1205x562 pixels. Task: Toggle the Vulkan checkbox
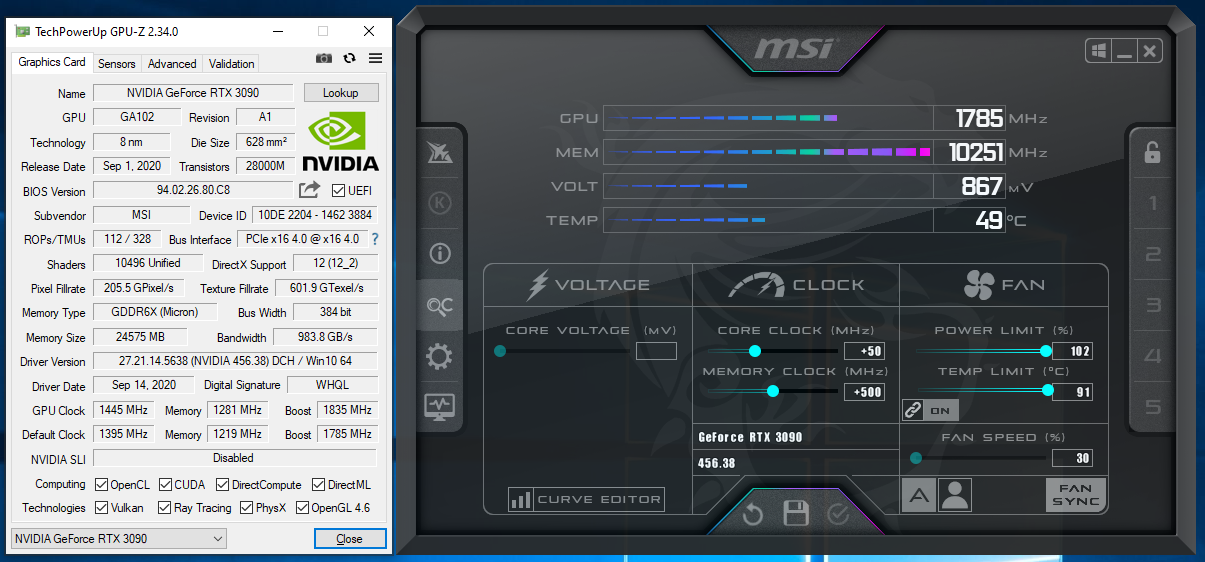pos(101,508)
